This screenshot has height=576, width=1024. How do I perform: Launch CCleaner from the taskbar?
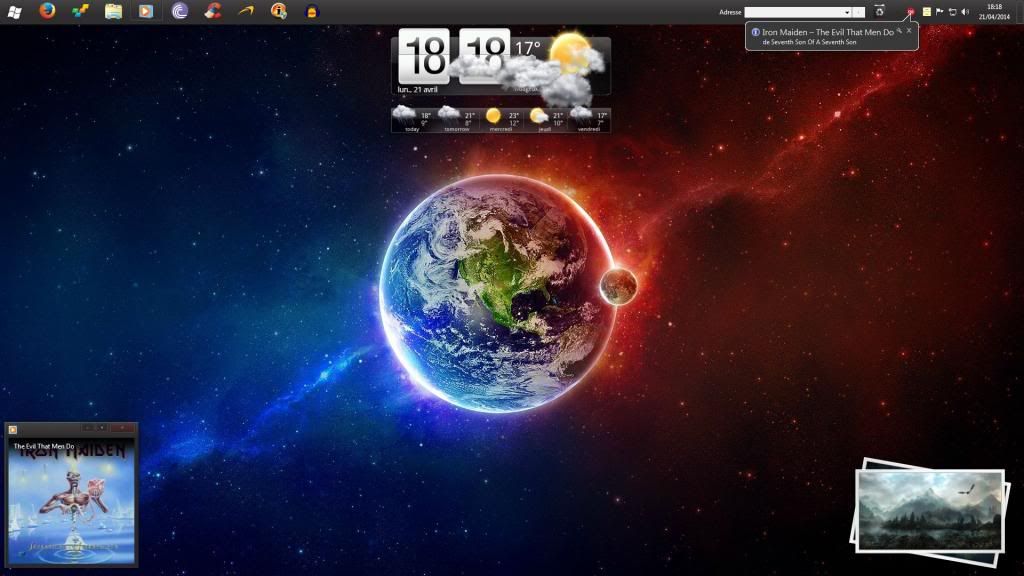point(212,11)
